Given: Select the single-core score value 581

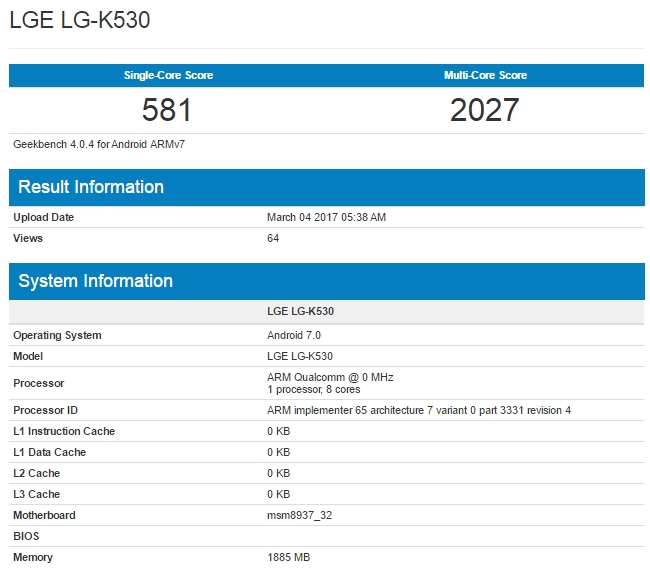Looking at the screenshot, I should pyautogui.click(x=167, y=110).
